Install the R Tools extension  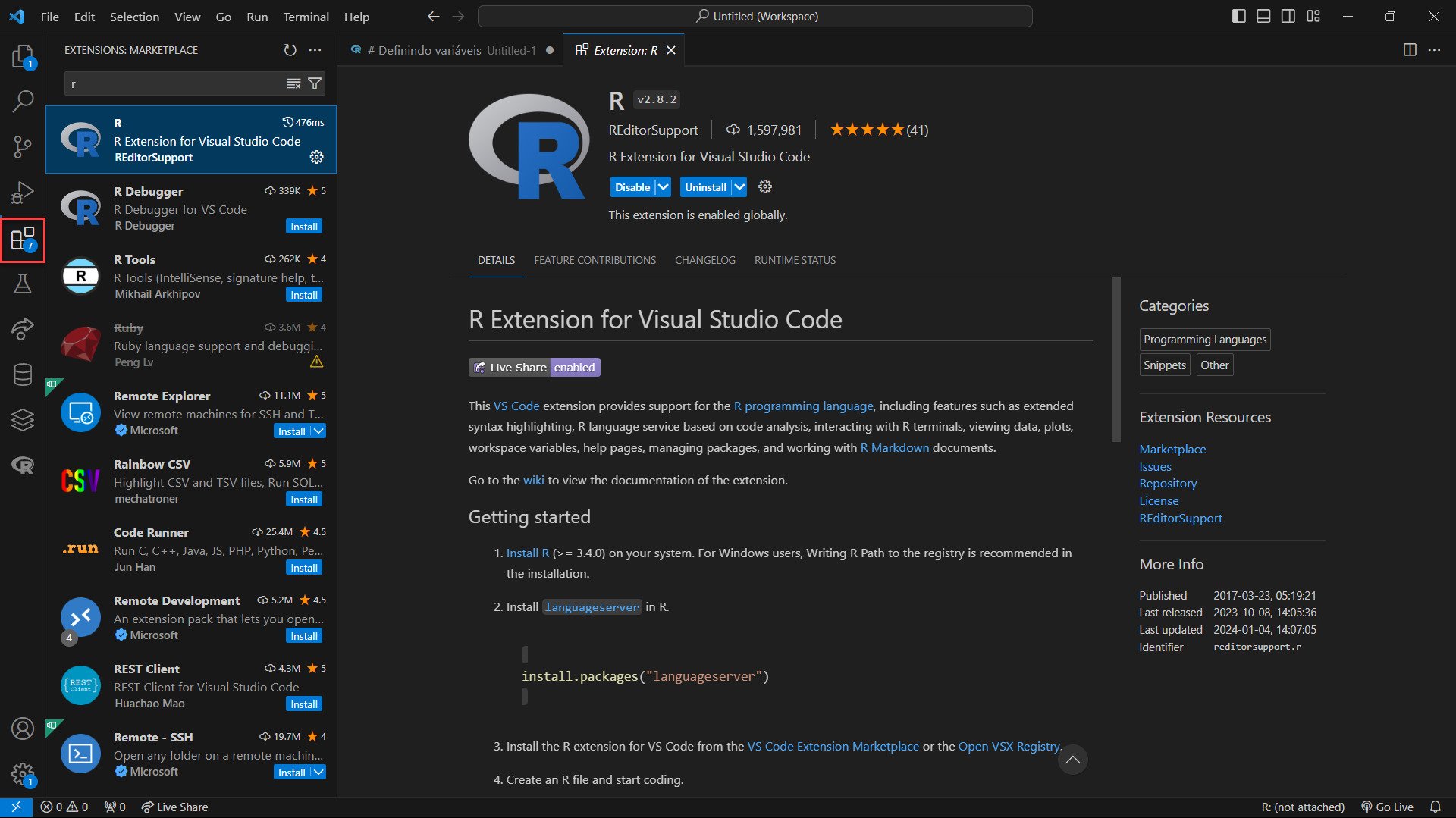coord(304,295)
